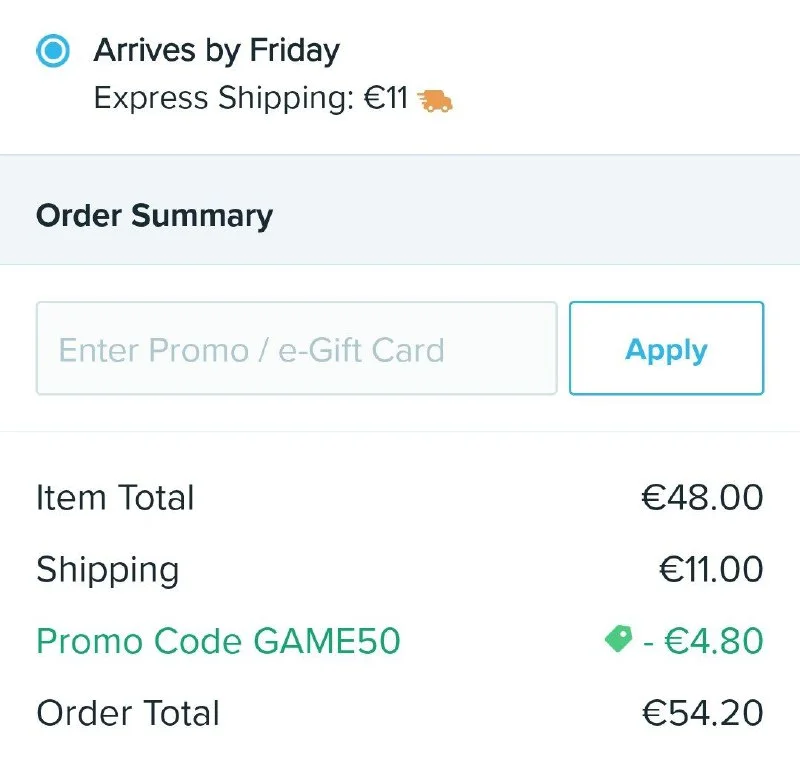Click the Order Summary heading
The width and height of the screenshot is (800, 771).
(x=154, y=216)
